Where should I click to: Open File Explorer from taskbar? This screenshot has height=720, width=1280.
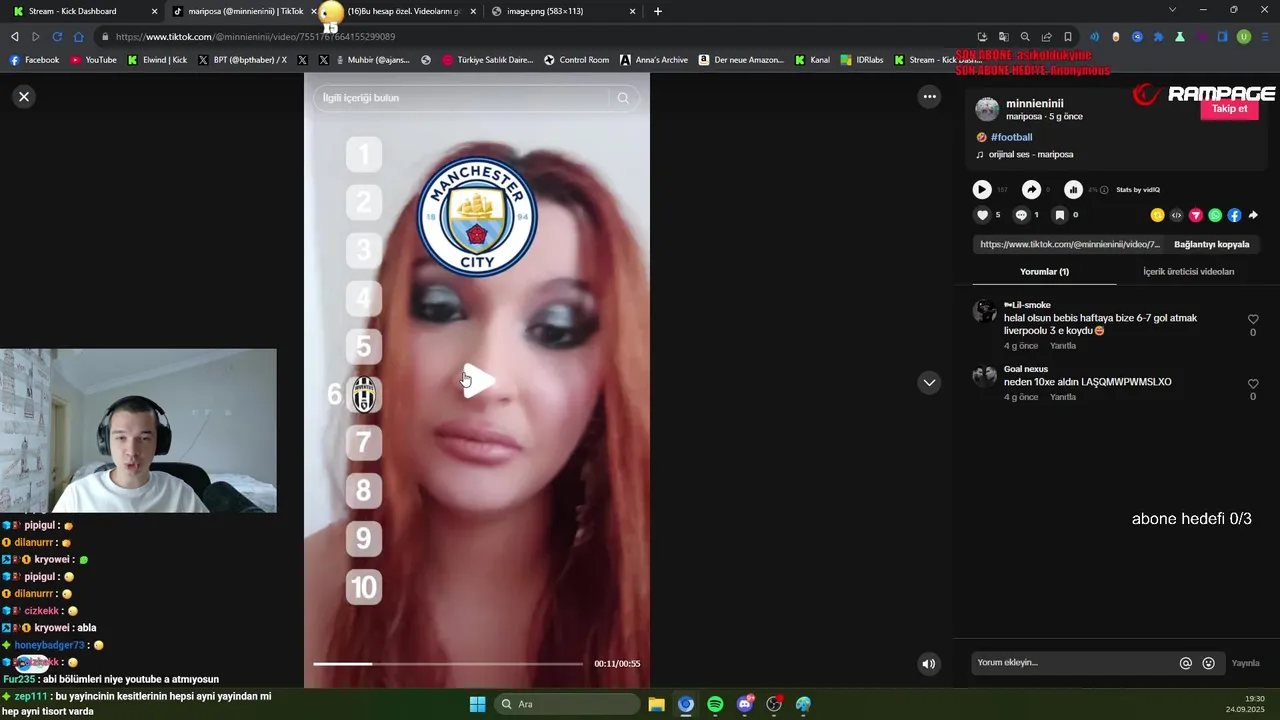656,704
